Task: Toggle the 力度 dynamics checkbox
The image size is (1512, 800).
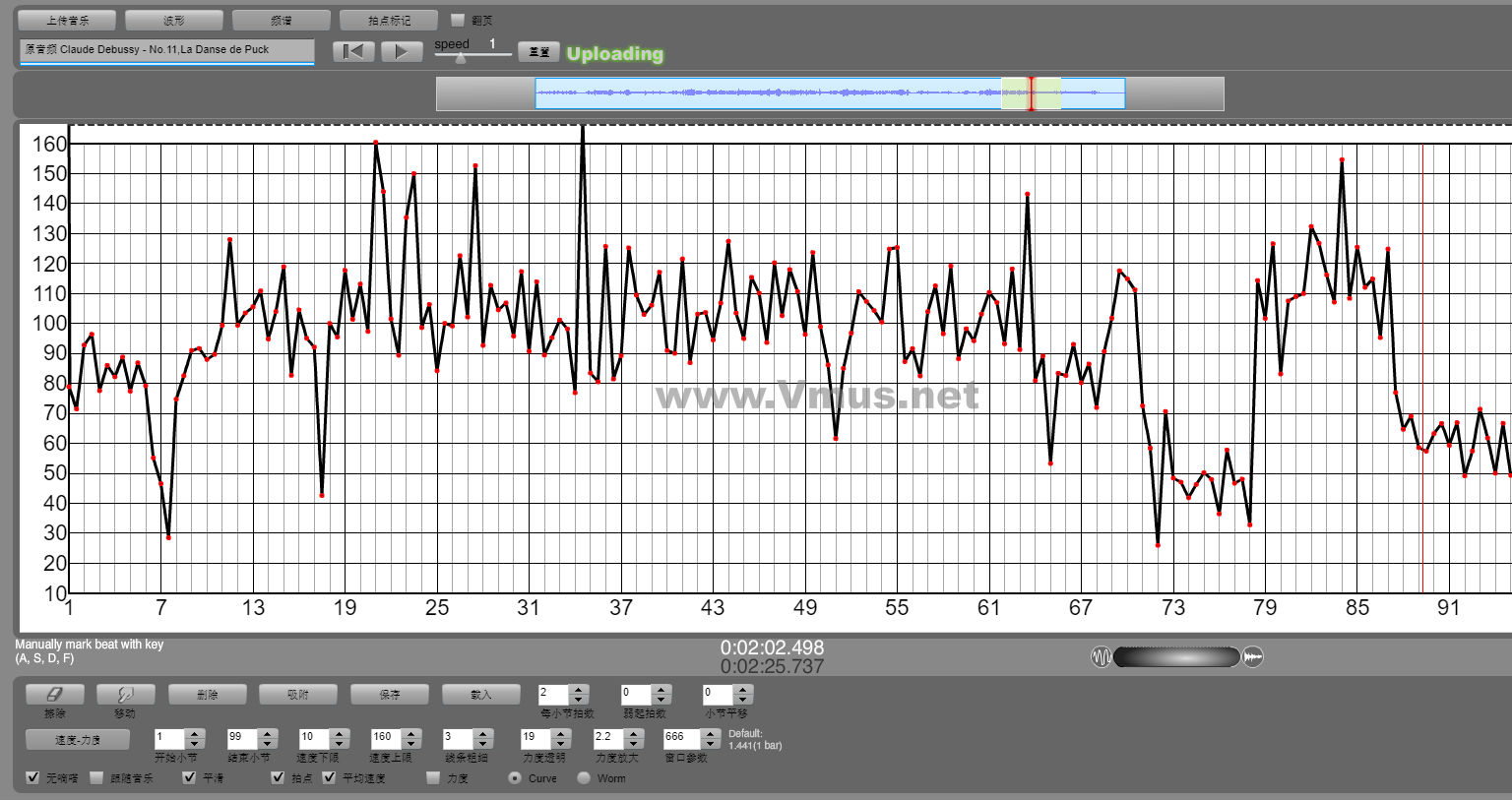Action: [433, 778]
